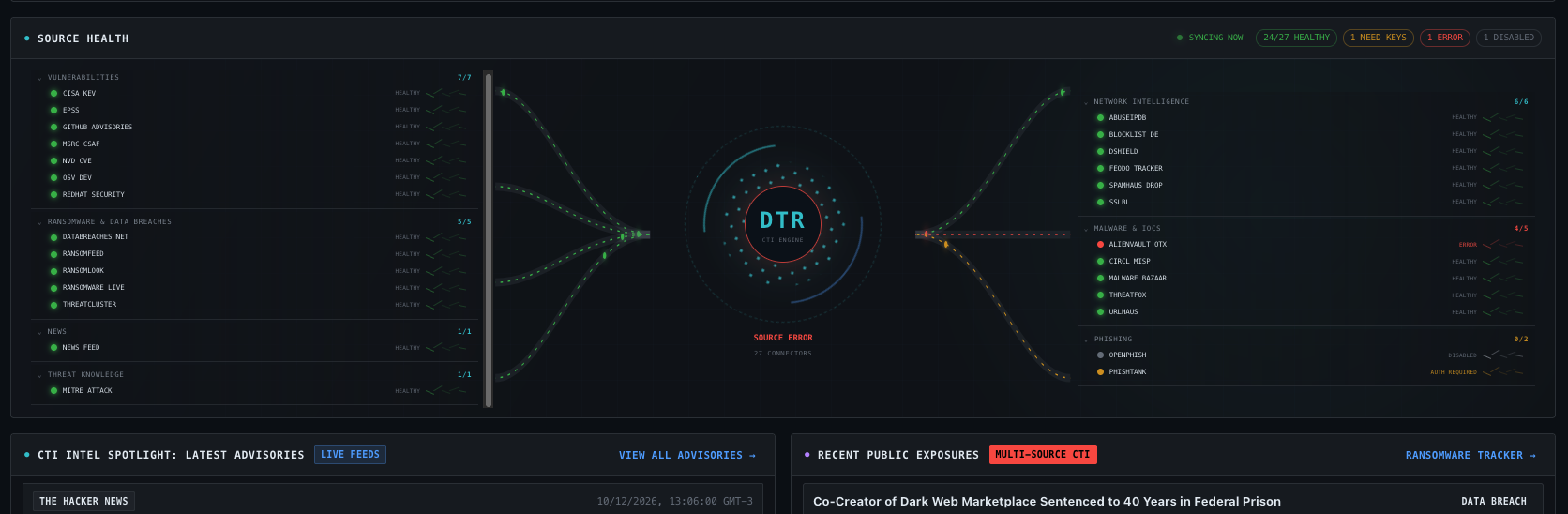Open the Ransomware Live sparkline
The image size is (1568, 514).
point(446,288)
